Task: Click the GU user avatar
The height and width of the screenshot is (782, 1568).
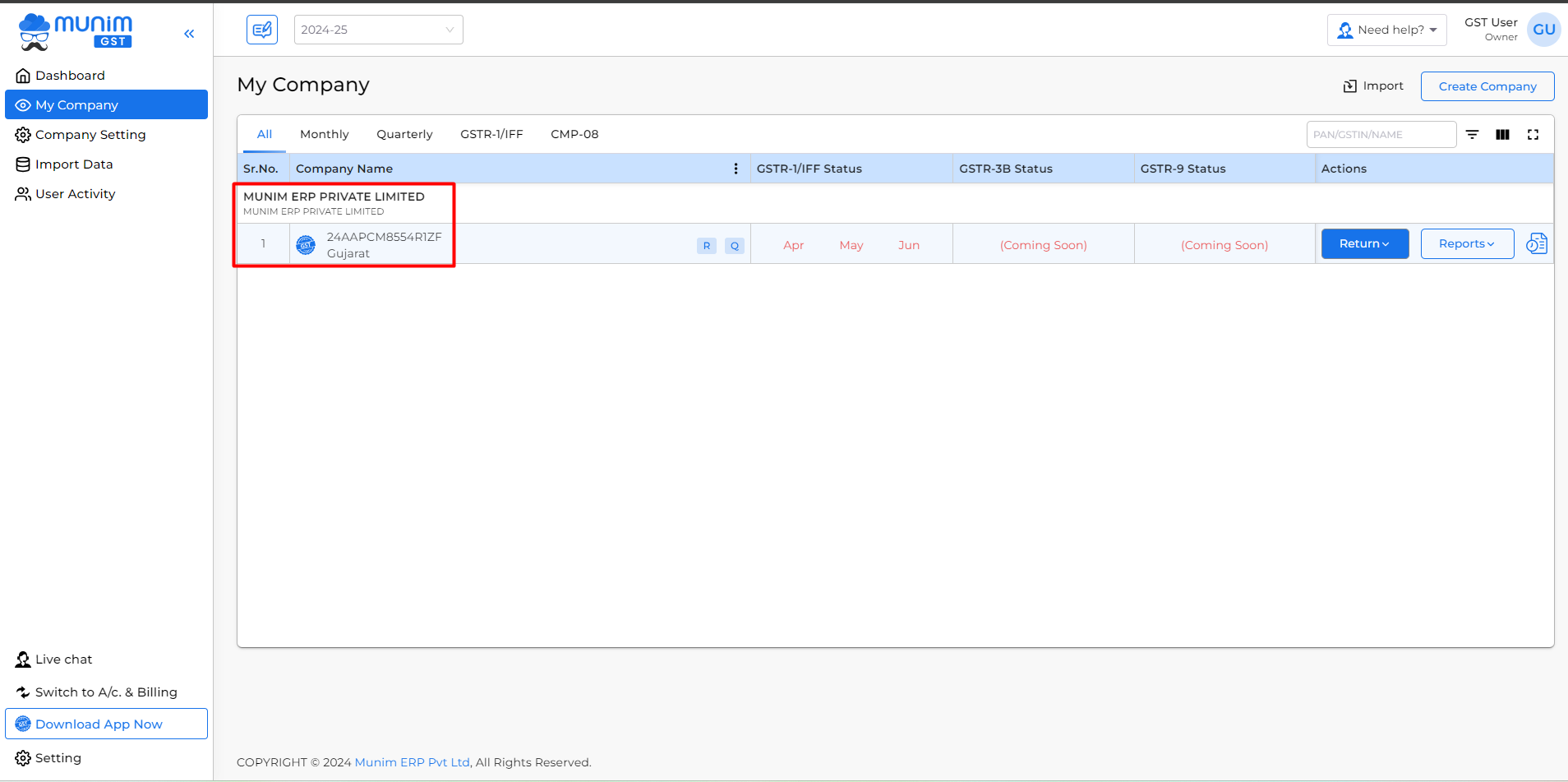Action: coord(1543,30)
